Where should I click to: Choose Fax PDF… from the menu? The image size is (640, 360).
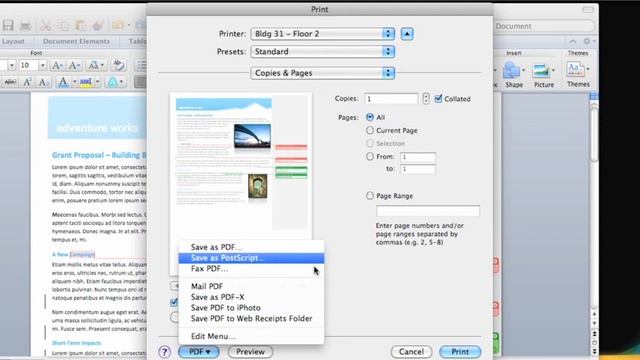pyautogui.click(x=251, y=269)
